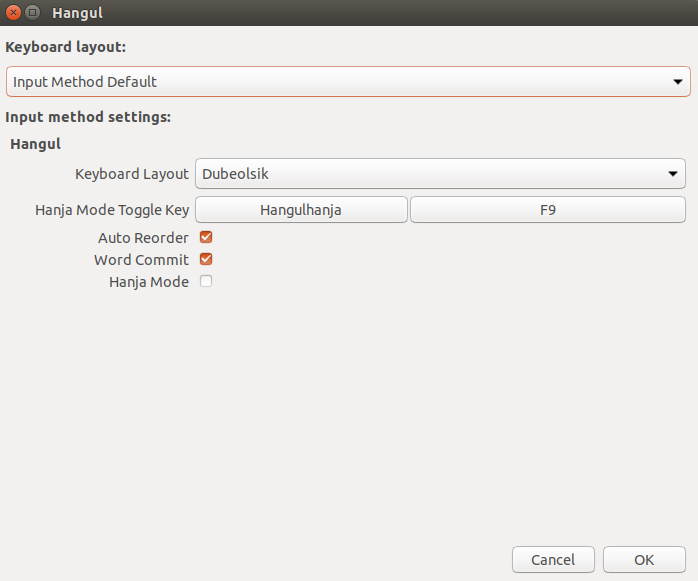The image size is (698, 581).
Task: Click the Hangul window title text
Action: click(77, 13)
